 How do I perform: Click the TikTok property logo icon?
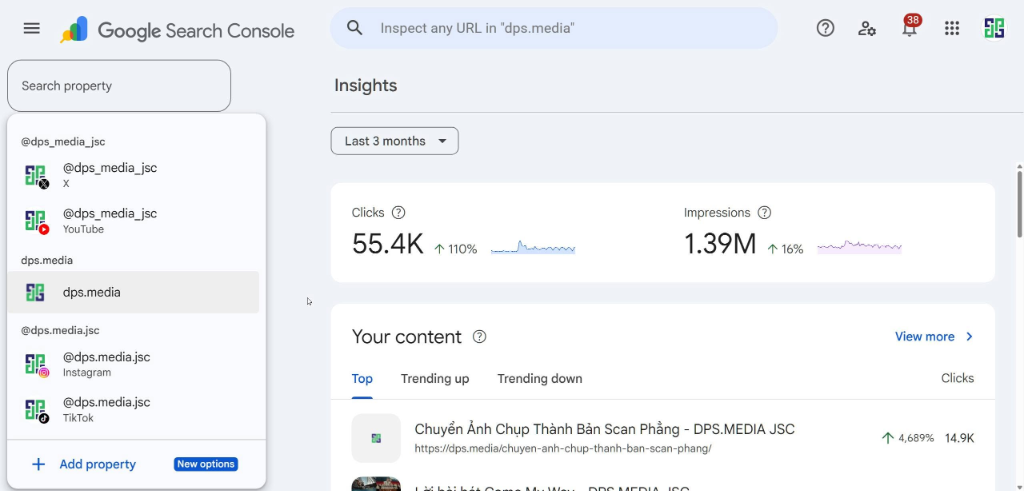(x=36, y=411)
